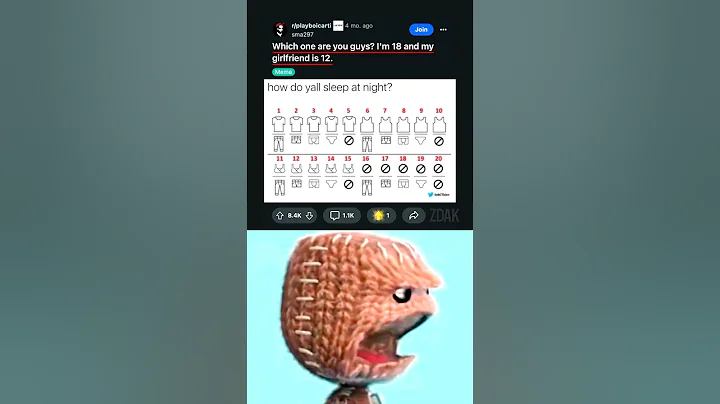Click the number 16 pants-only option
The height and width of the screenshot is (404, 720).
click(366, 176)
